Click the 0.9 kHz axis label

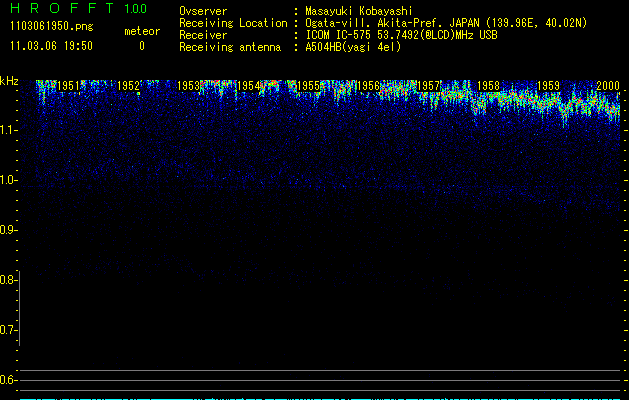tap(8, 230)
